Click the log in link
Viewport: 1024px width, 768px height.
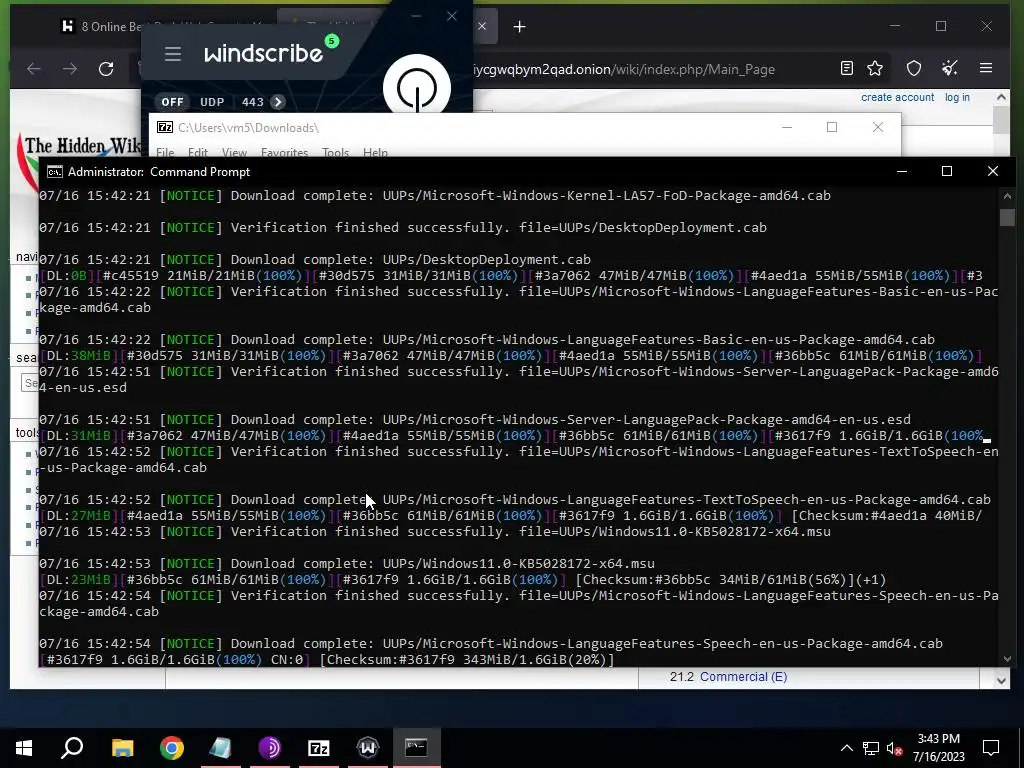coord(957,97)
